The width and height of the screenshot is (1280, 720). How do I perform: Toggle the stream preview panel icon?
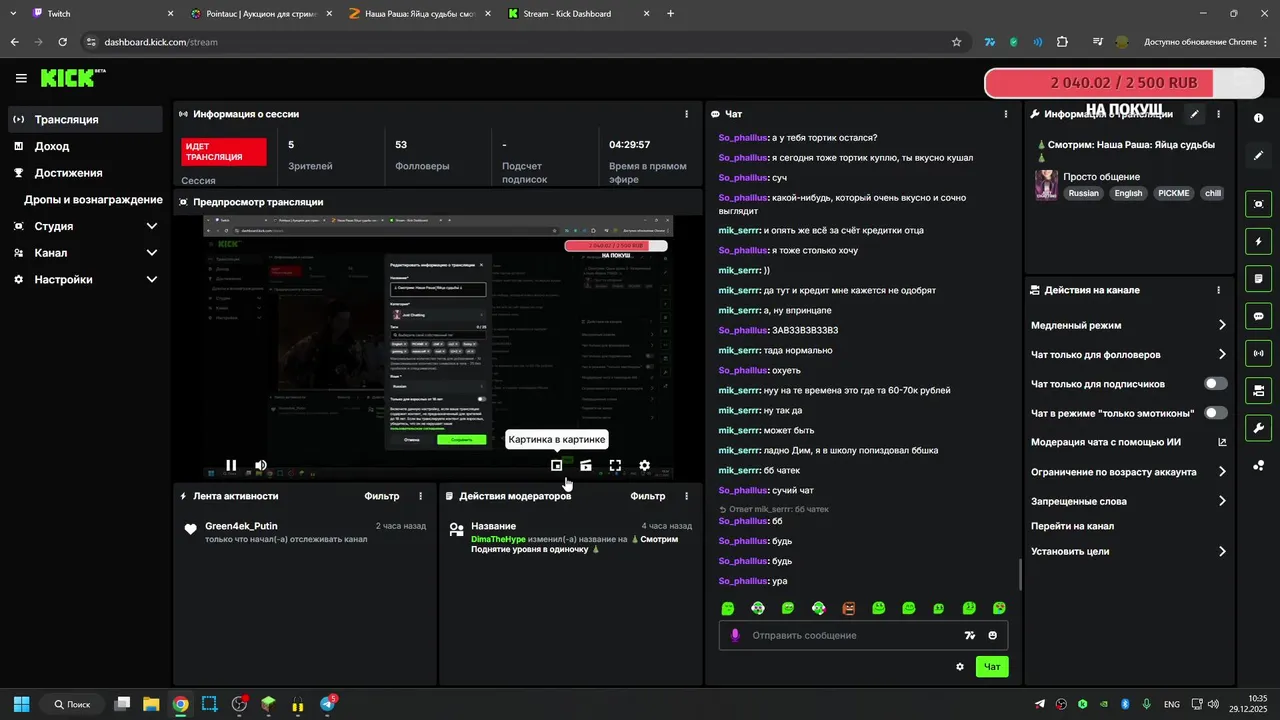tap(1258, 204)
